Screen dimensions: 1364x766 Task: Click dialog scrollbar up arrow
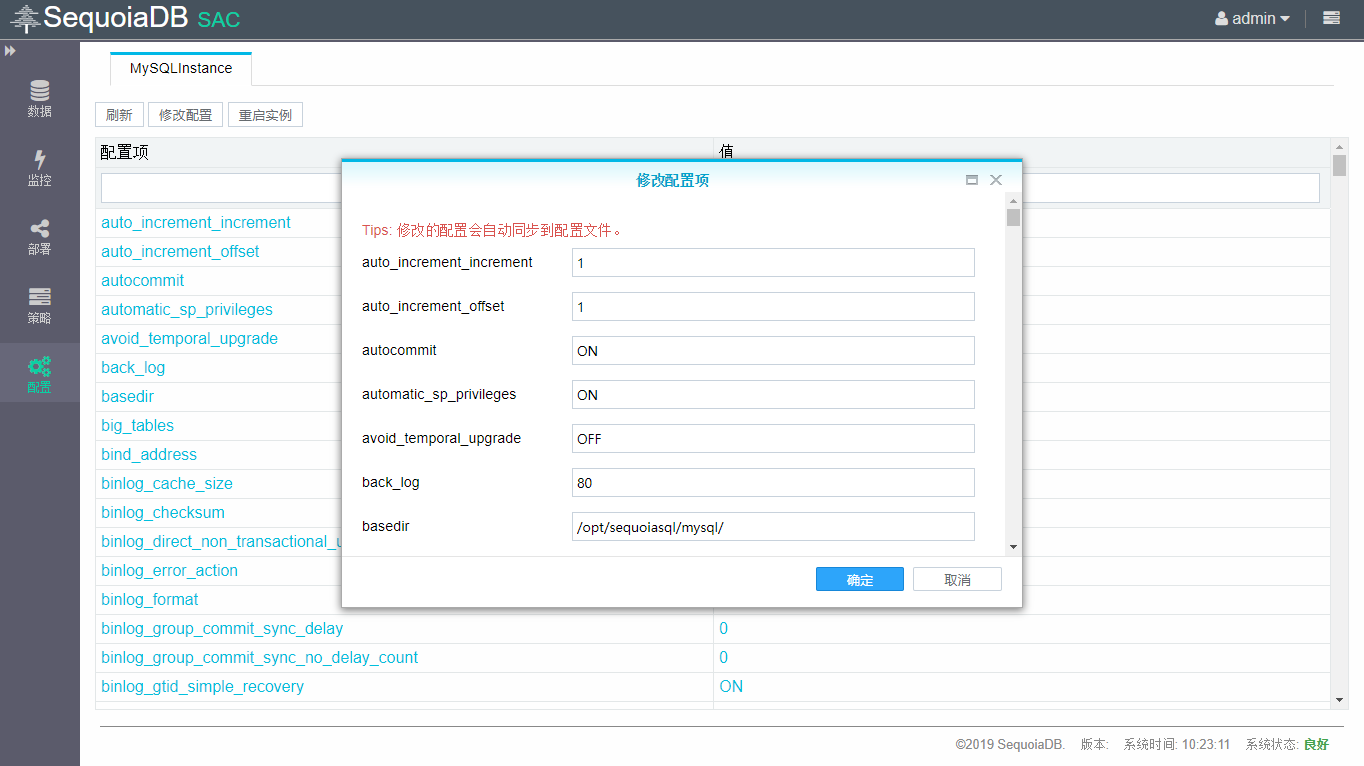pos(1013,200)
